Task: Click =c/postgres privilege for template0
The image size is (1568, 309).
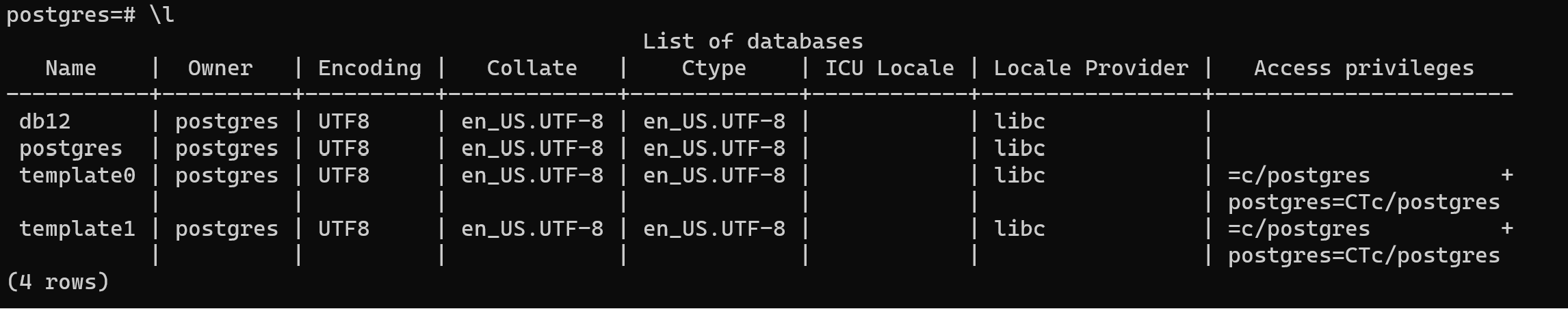Action: pyautogui.click(x=1299, y=176)
